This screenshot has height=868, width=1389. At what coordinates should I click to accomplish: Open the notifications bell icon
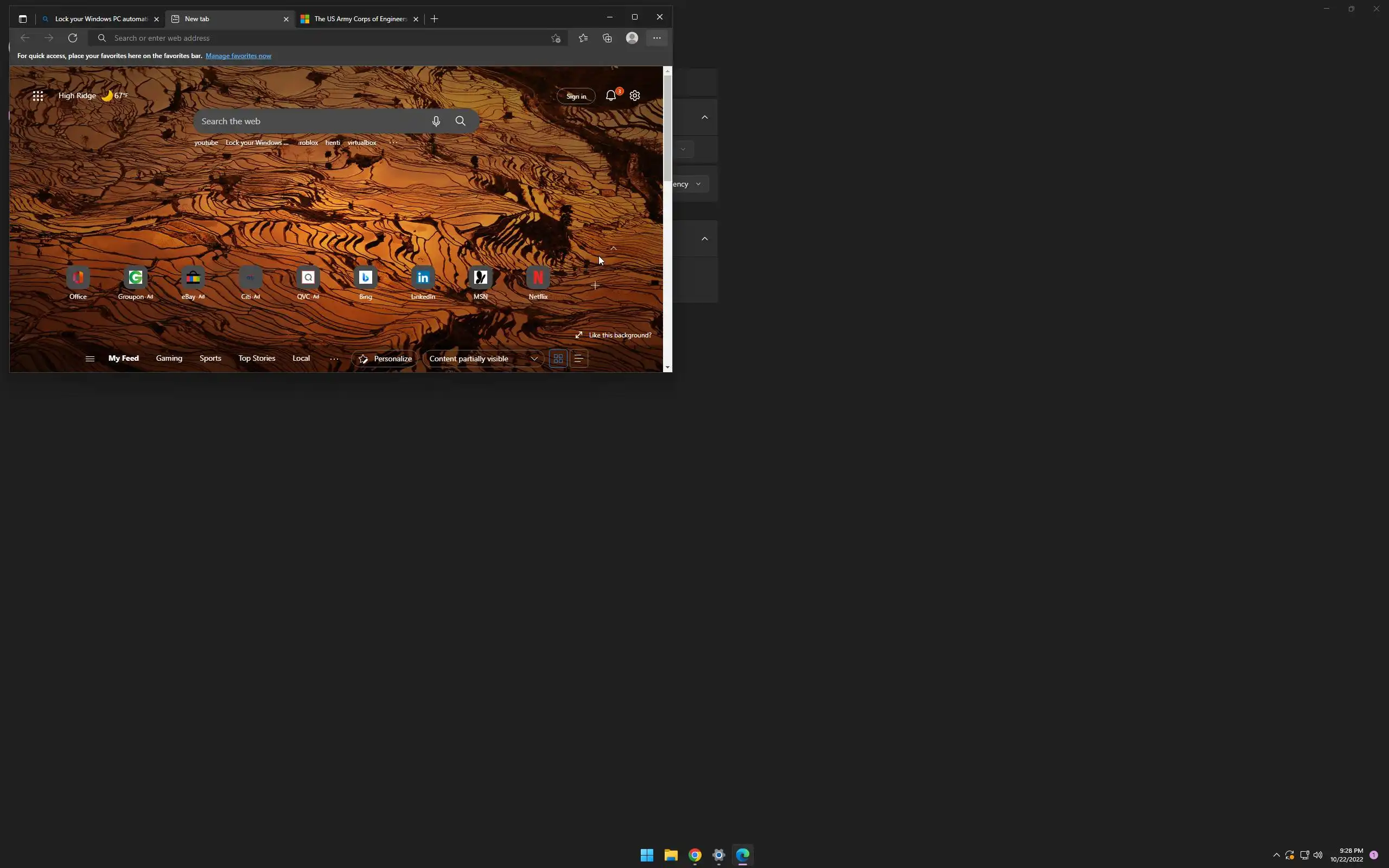coord(611,96)
